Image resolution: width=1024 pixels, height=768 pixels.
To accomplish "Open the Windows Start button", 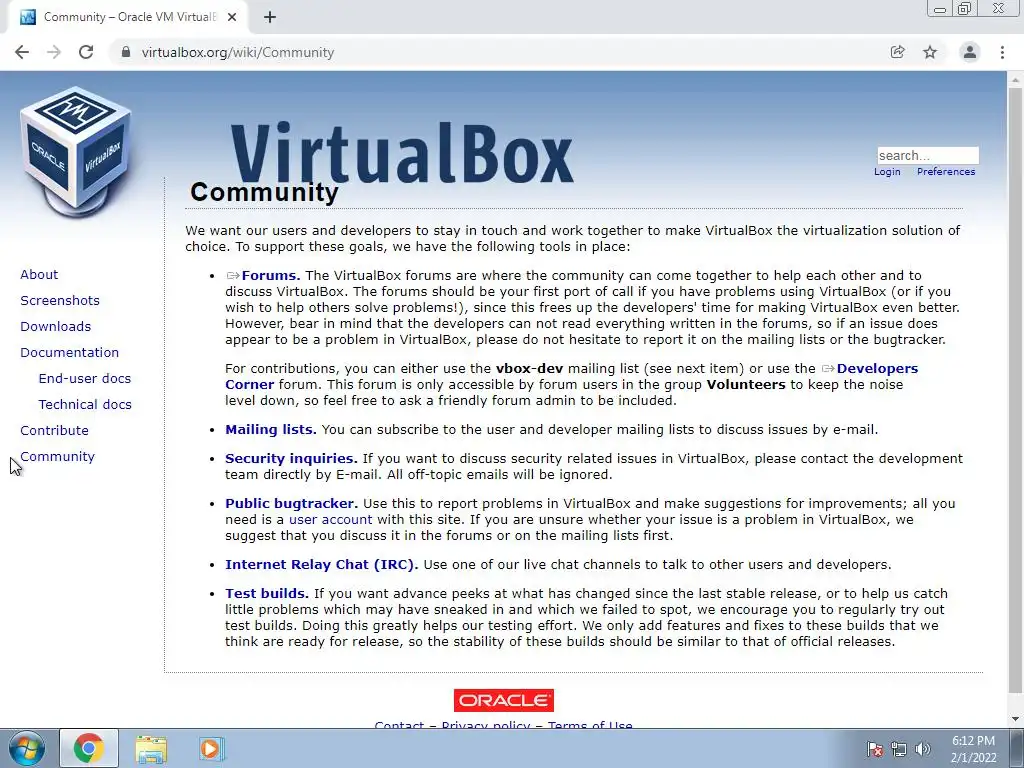I will (x=27, y=748).
